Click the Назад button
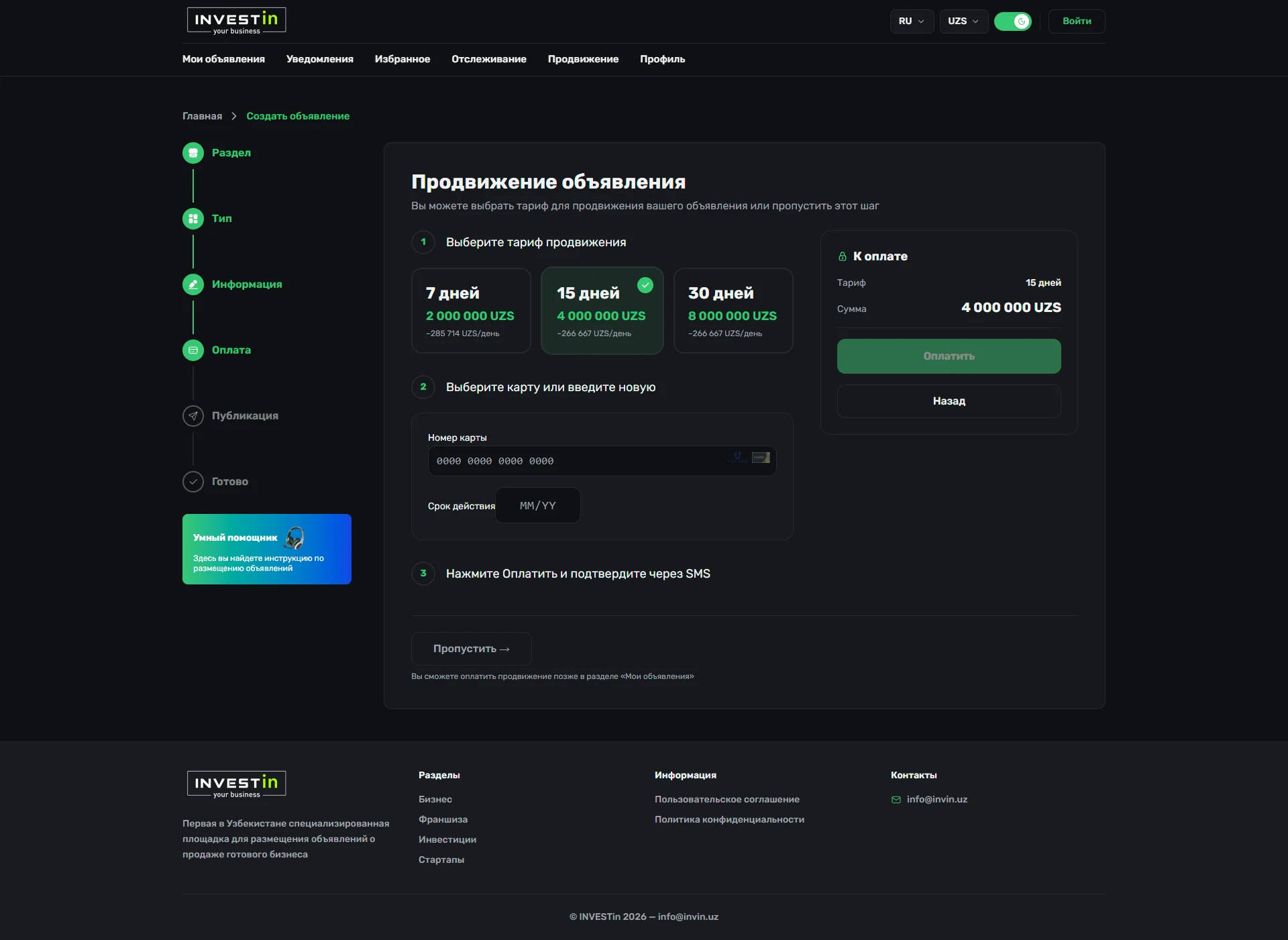Screen dimensions: 1288x940 coord(949,401)
